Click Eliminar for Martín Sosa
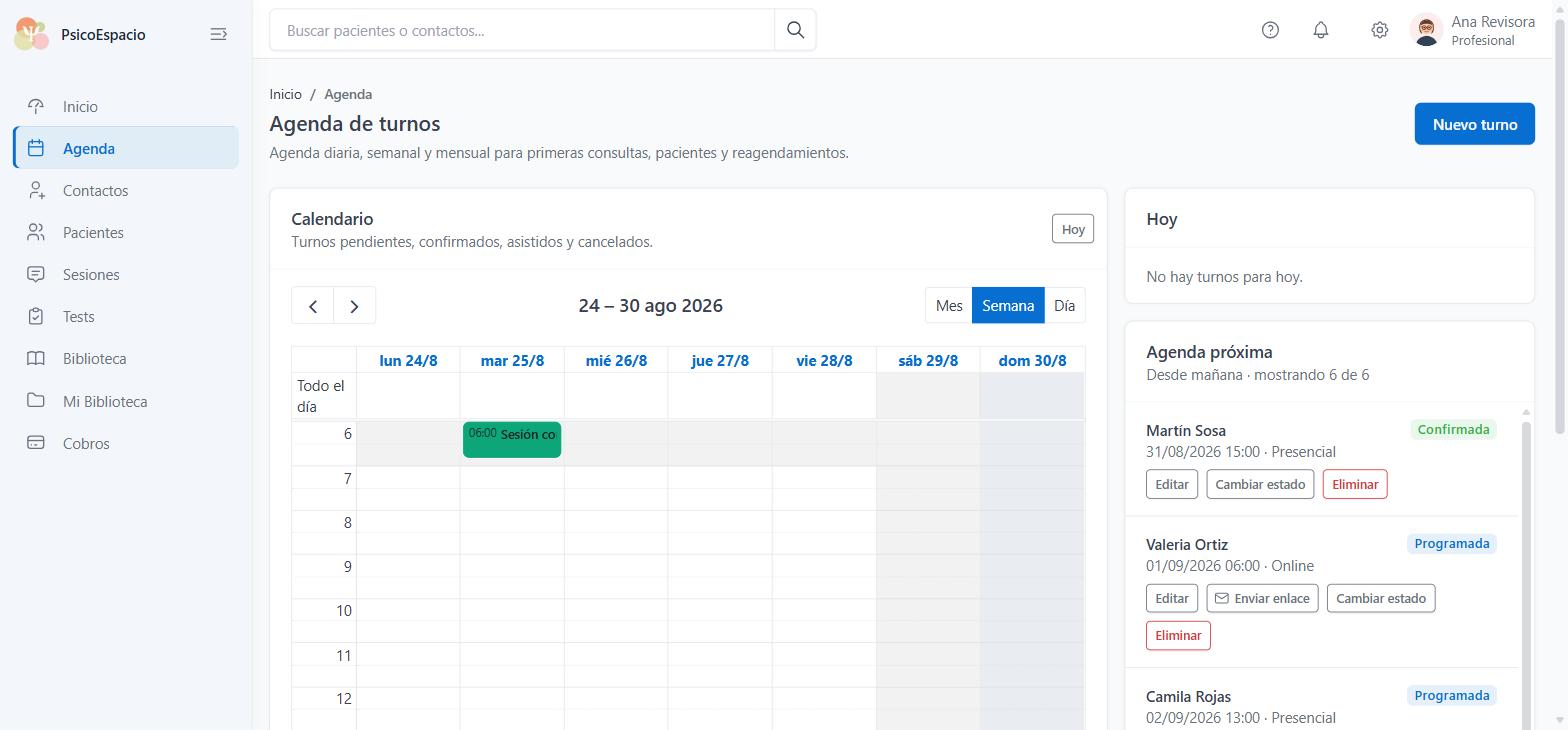Viewport: 1568px width, 730px height. (x=1355, y=484)
